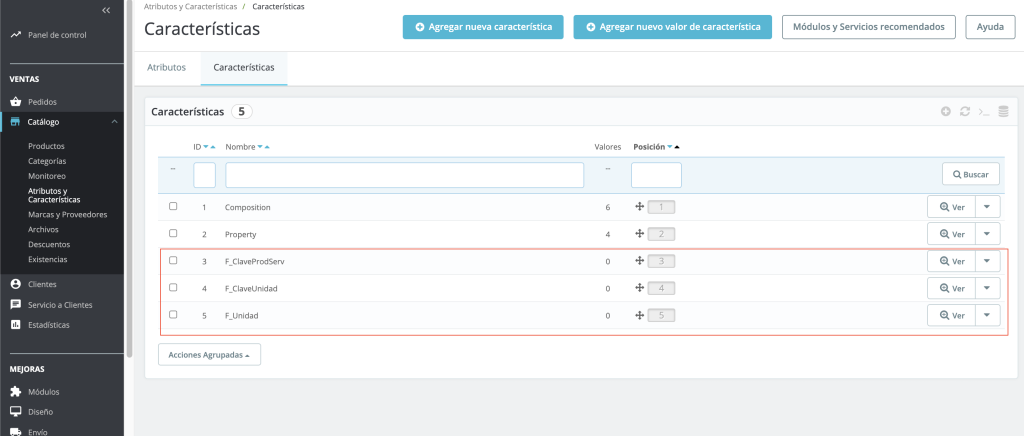Click the Diseño monitor icon

pyautogui.click(x=16, y=412)
